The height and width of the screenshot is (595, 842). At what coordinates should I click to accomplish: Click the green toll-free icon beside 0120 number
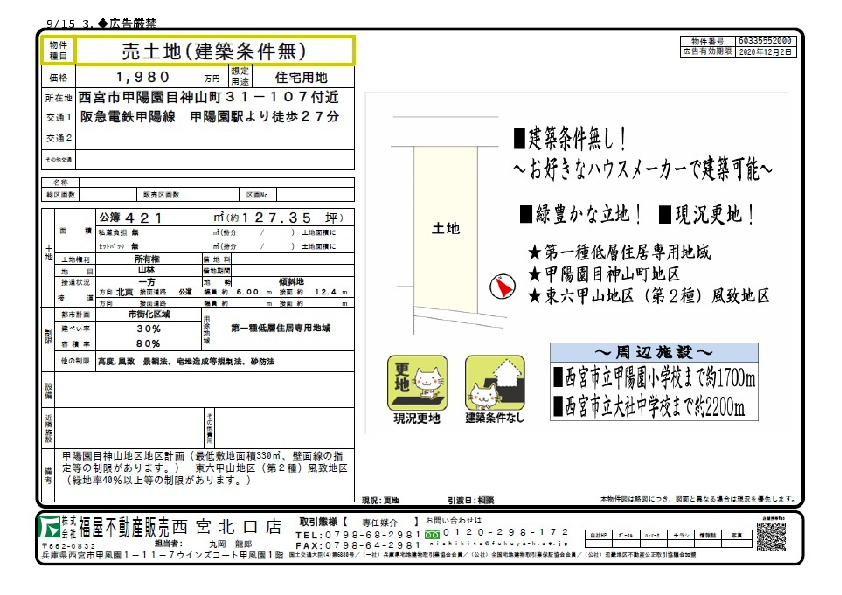pos(431,533)
